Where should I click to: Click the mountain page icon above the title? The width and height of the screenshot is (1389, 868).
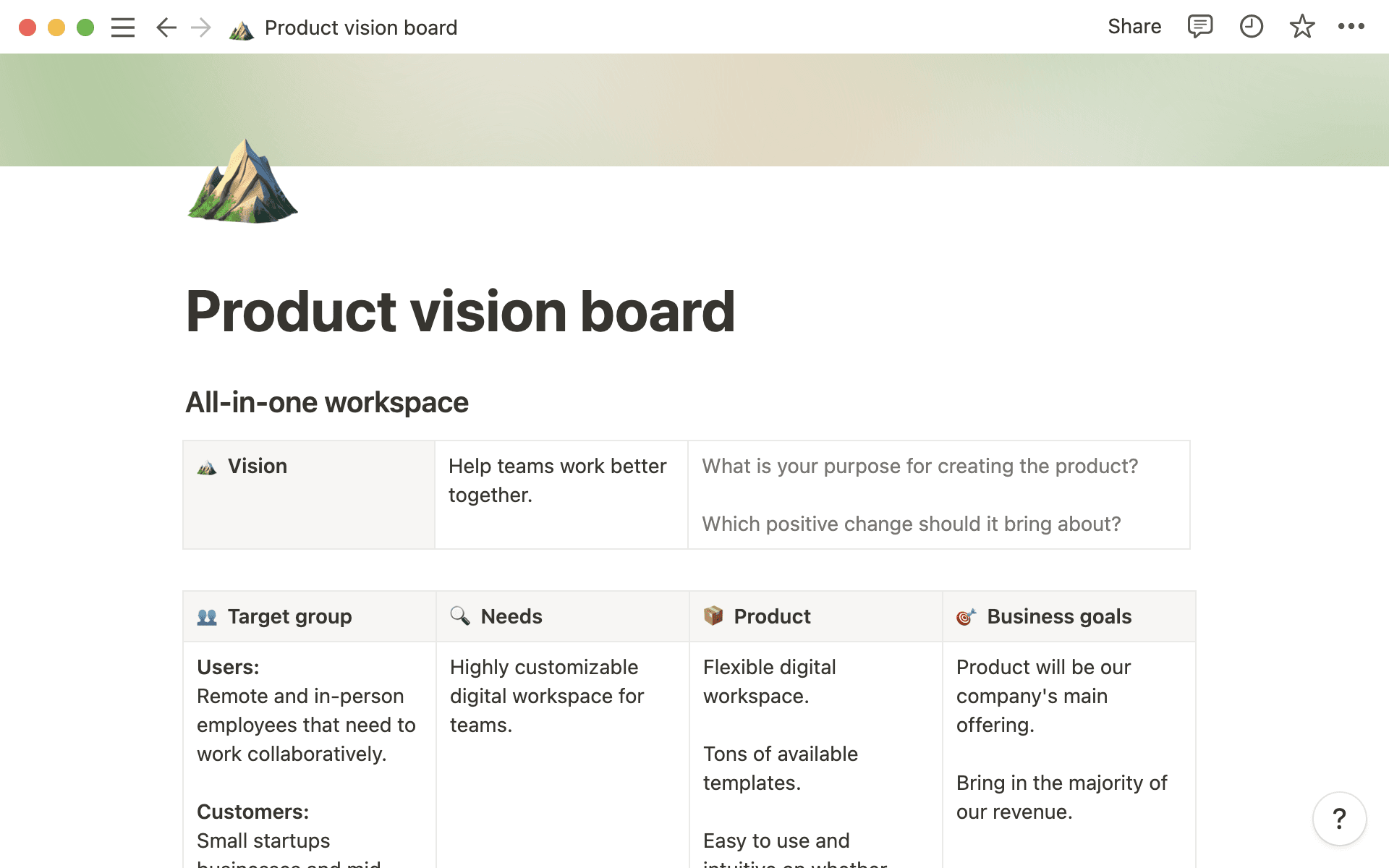tap(242, 183)
